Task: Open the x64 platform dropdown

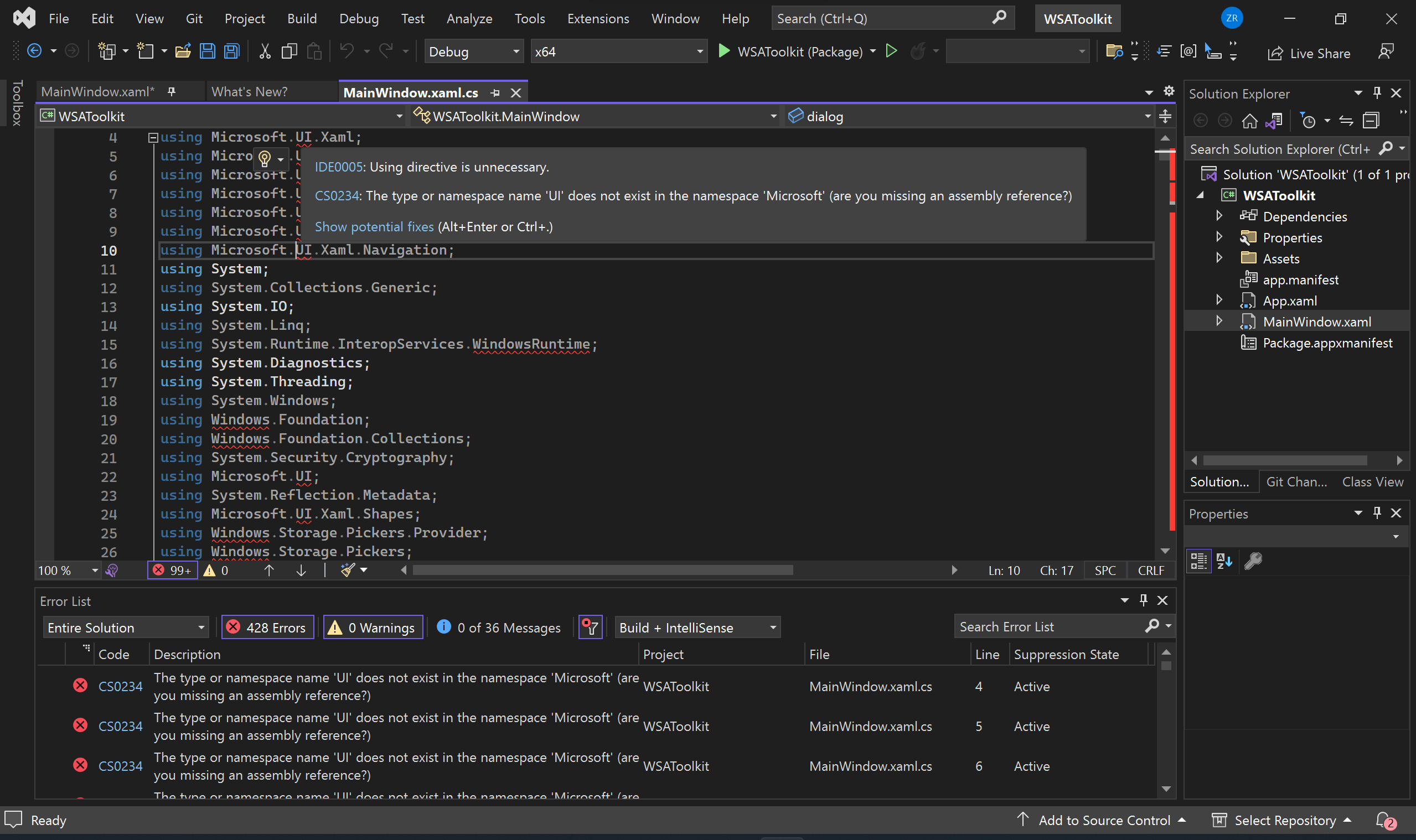Action: click(619, 51)
